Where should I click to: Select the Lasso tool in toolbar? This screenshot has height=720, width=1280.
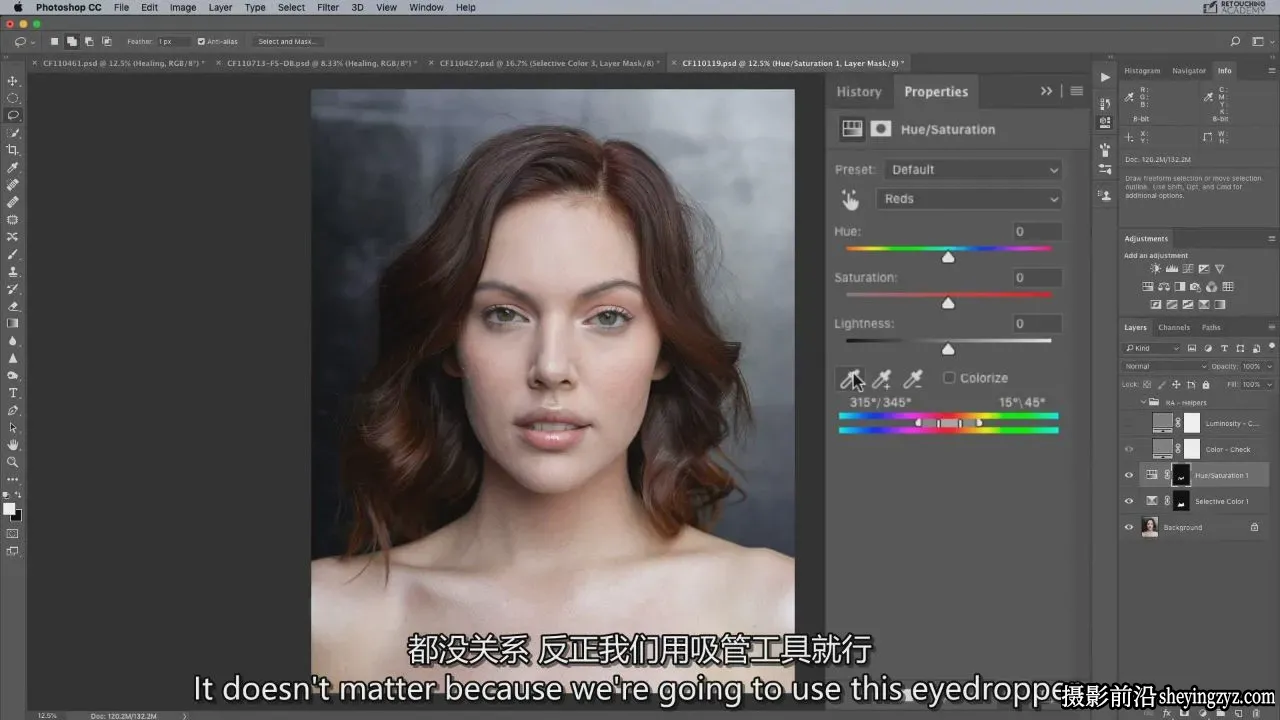(x=13, y=115)
